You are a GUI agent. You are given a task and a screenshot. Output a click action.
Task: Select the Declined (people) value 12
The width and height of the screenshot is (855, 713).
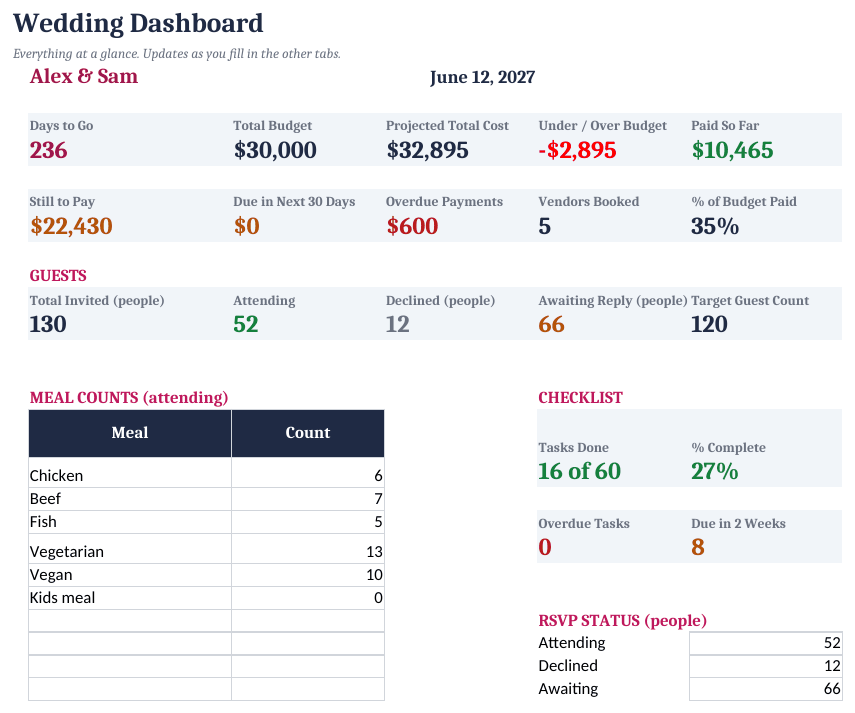tap(398, 324)
